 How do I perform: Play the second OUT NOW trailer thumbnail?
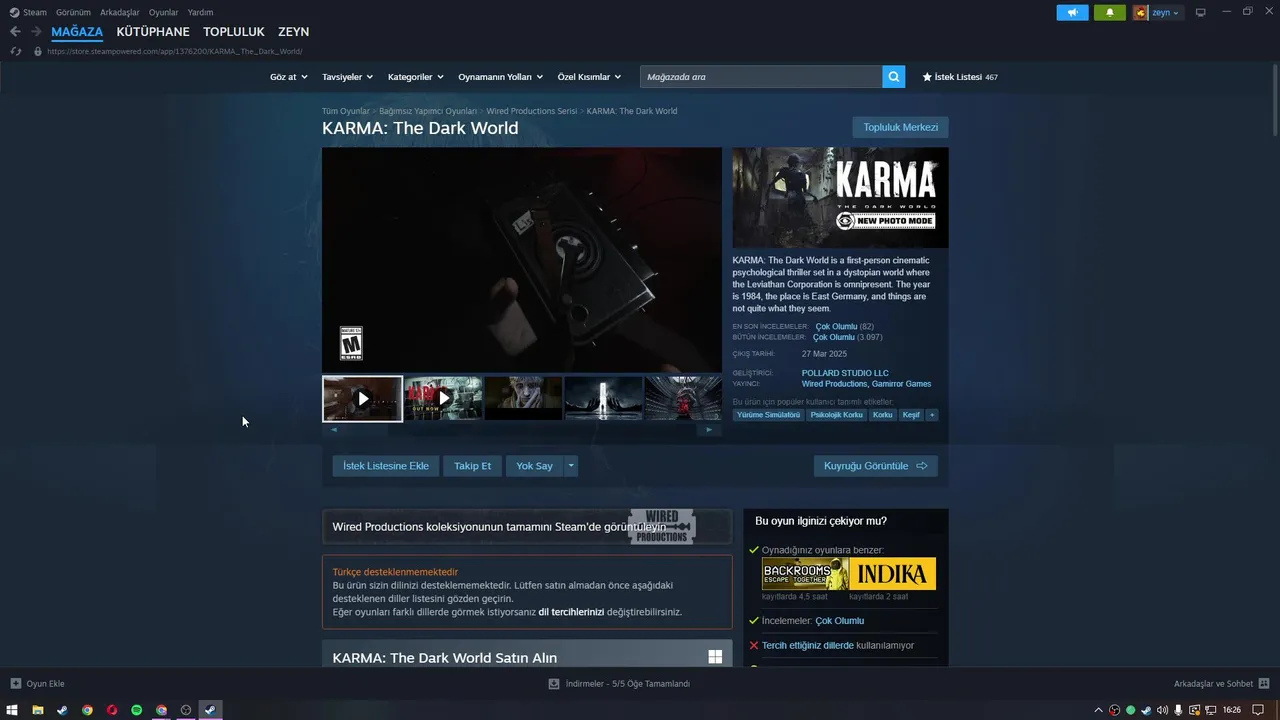pyautogui.click(x=443, y=398)
